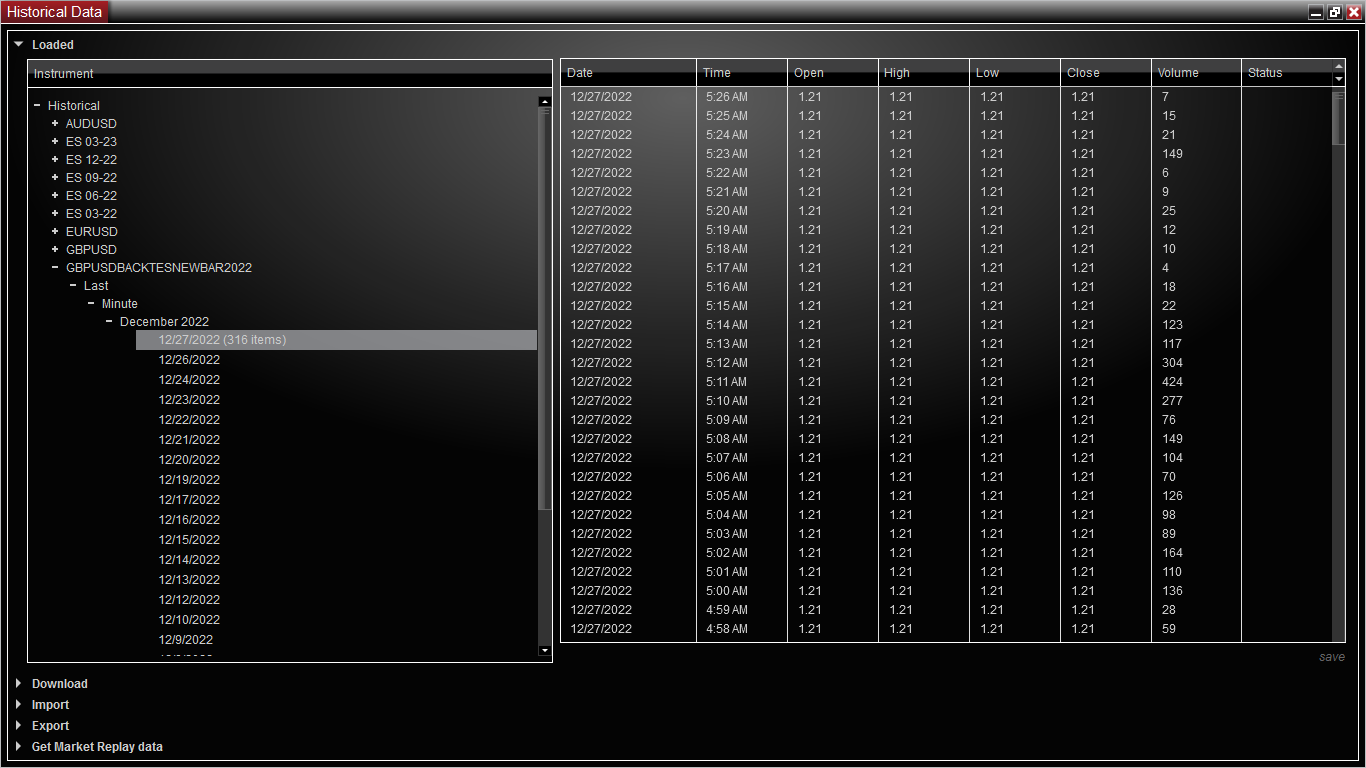Click the Low column header
Image resolution: width=1366 pixels, height=768 pixels.
tap(1015, 73)
